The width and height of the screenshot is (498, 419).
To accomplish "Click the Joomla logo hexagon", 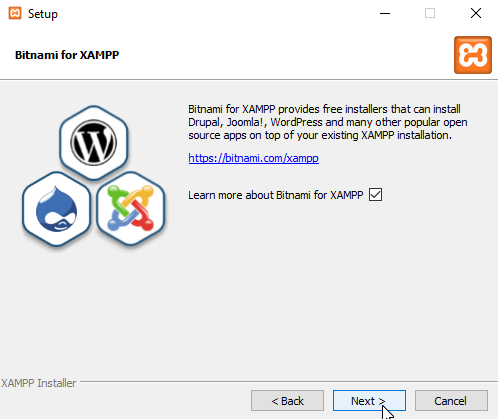I will (131, 208).
